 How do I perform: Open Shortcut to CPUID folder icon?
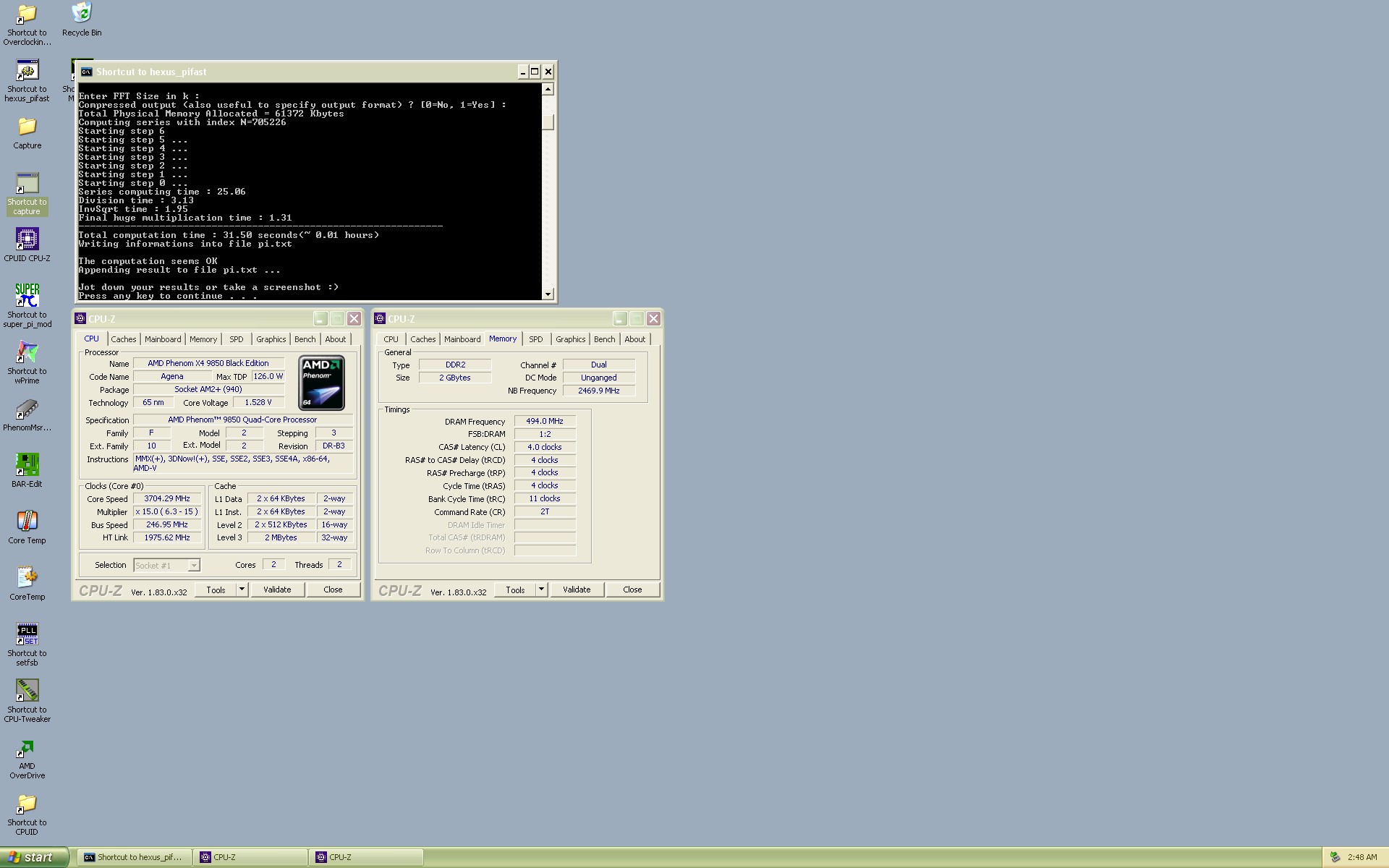tap(27, 814)
